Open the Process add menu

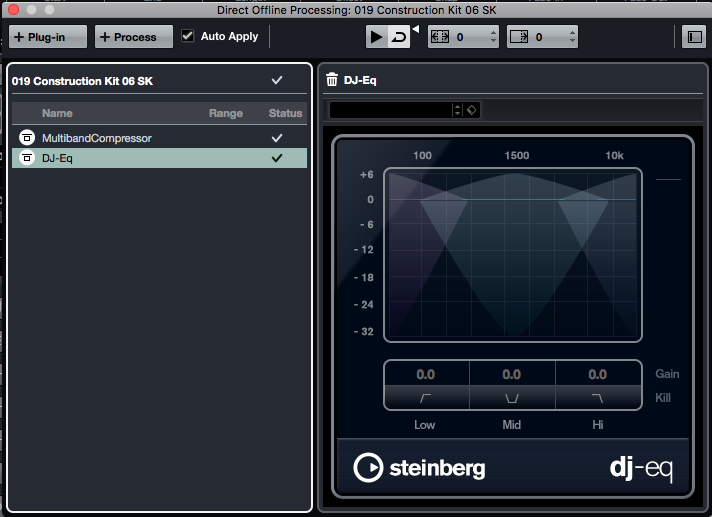pyautogui.click(x=134, y=37)
